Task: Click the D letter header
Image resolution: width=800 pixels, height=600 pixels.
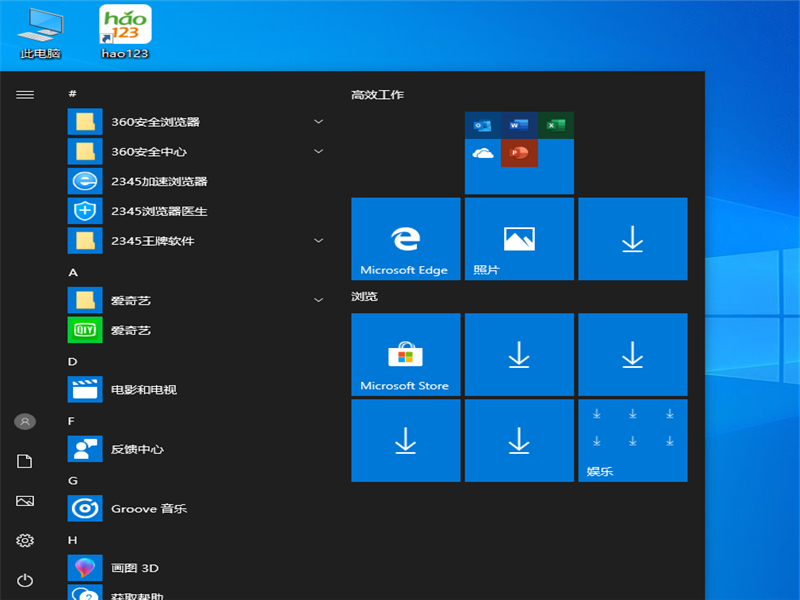Action: (x=72, y=362)
